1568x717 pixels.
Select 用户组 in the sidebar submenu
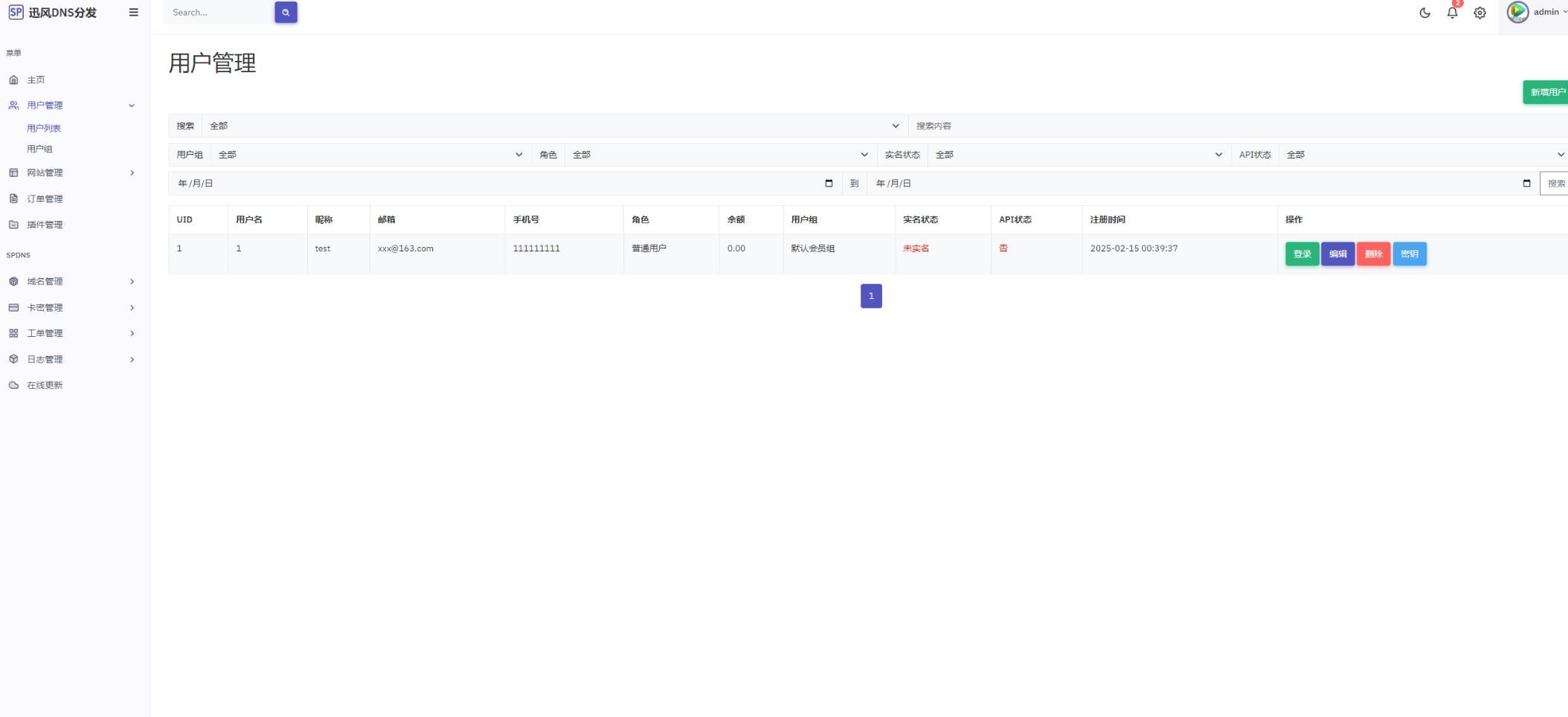tap(39, 149)
